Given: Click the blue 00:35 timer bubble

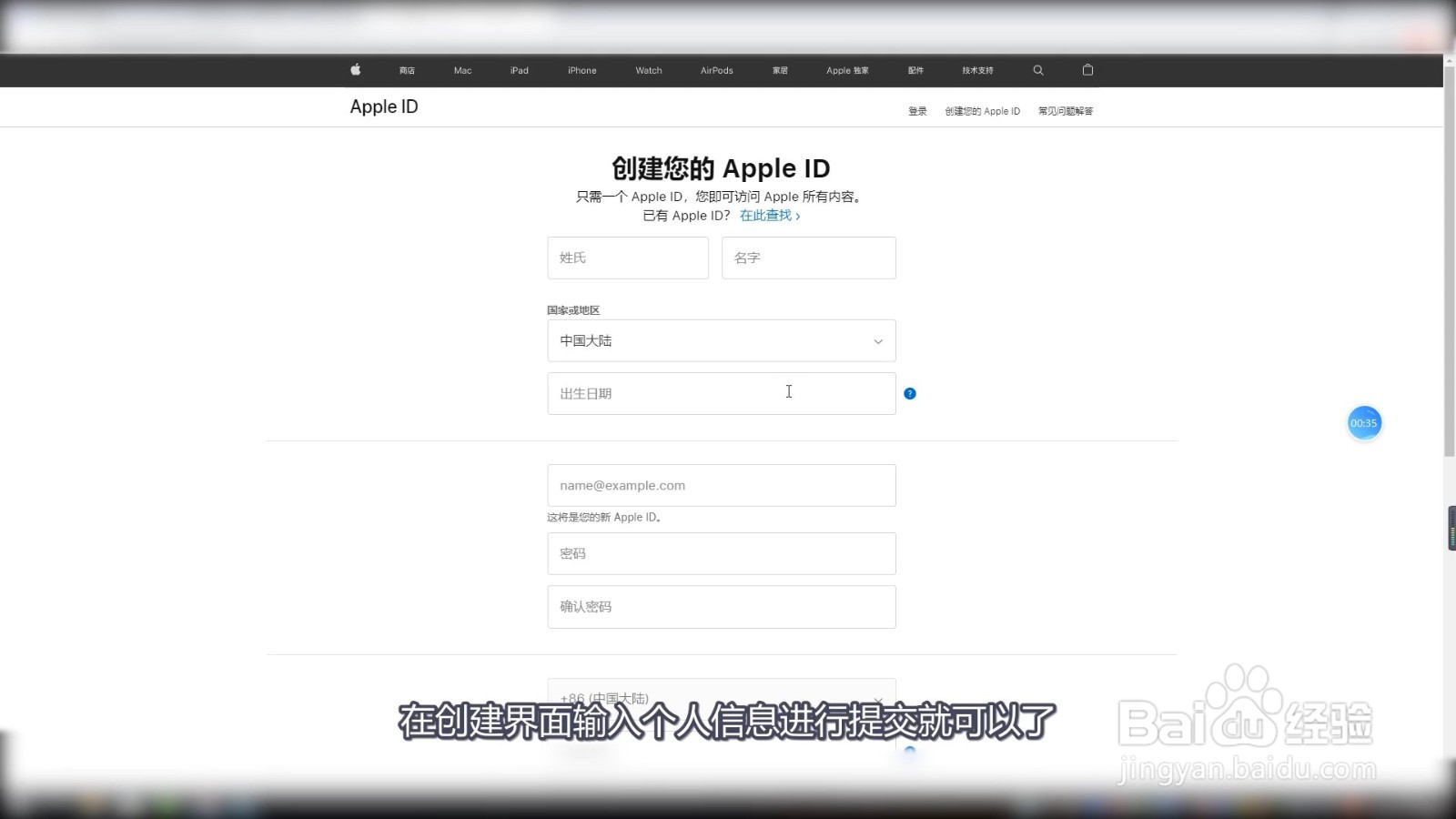Looking at the screenshot, I should tap(1364, 423).
